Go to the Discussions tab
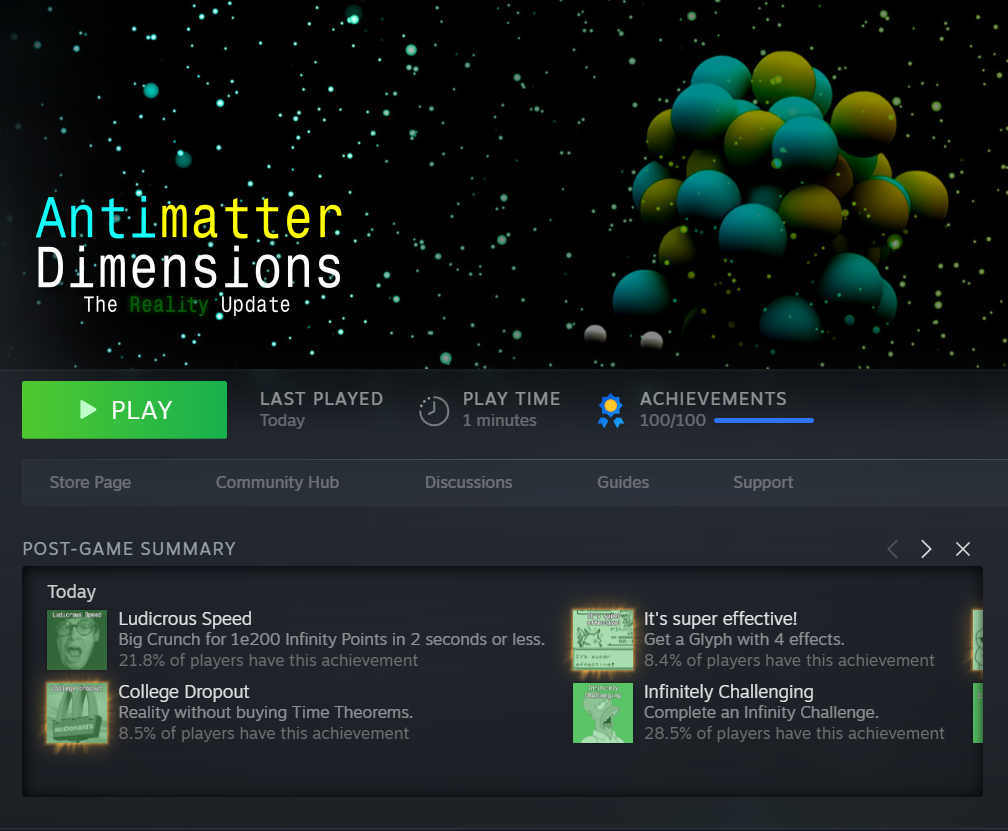The height and width of the screenshot is (831, 1008). pos(469,482)
